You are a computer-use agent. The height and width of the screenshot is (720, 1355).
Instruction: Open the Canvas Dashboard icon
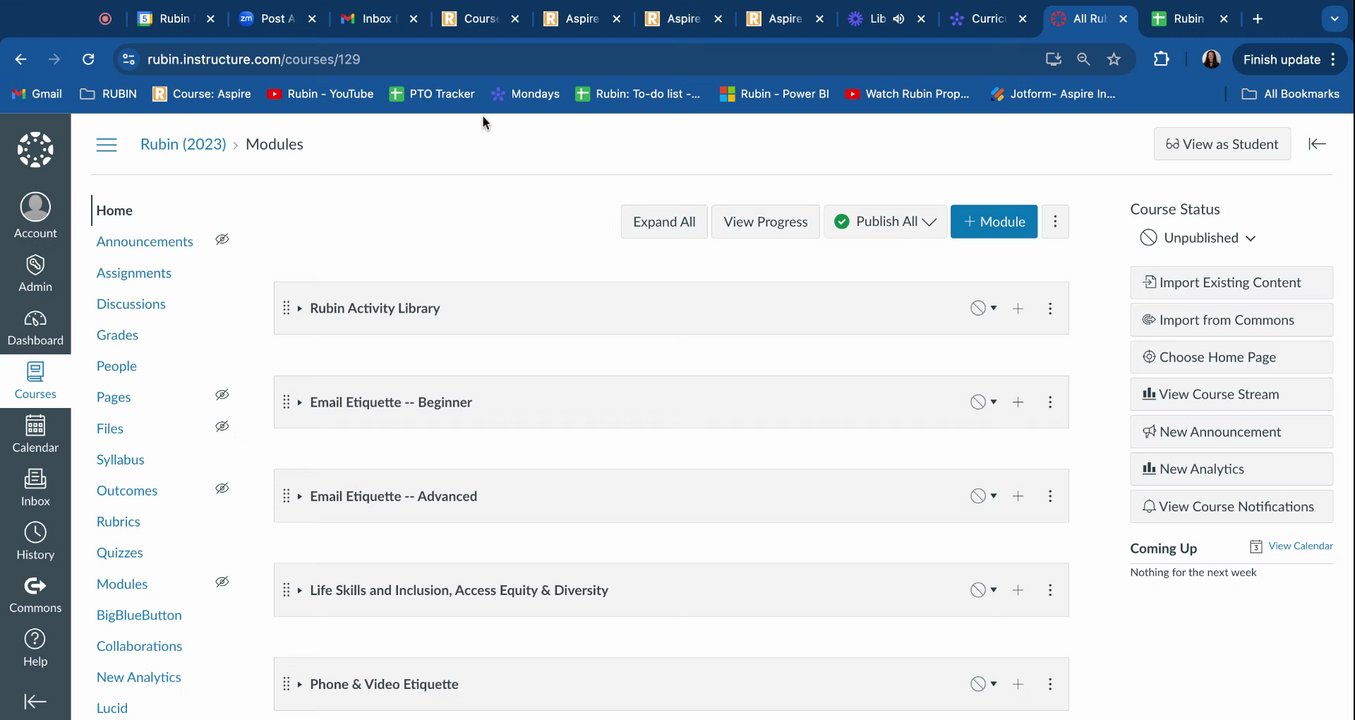tap(35, 320)
